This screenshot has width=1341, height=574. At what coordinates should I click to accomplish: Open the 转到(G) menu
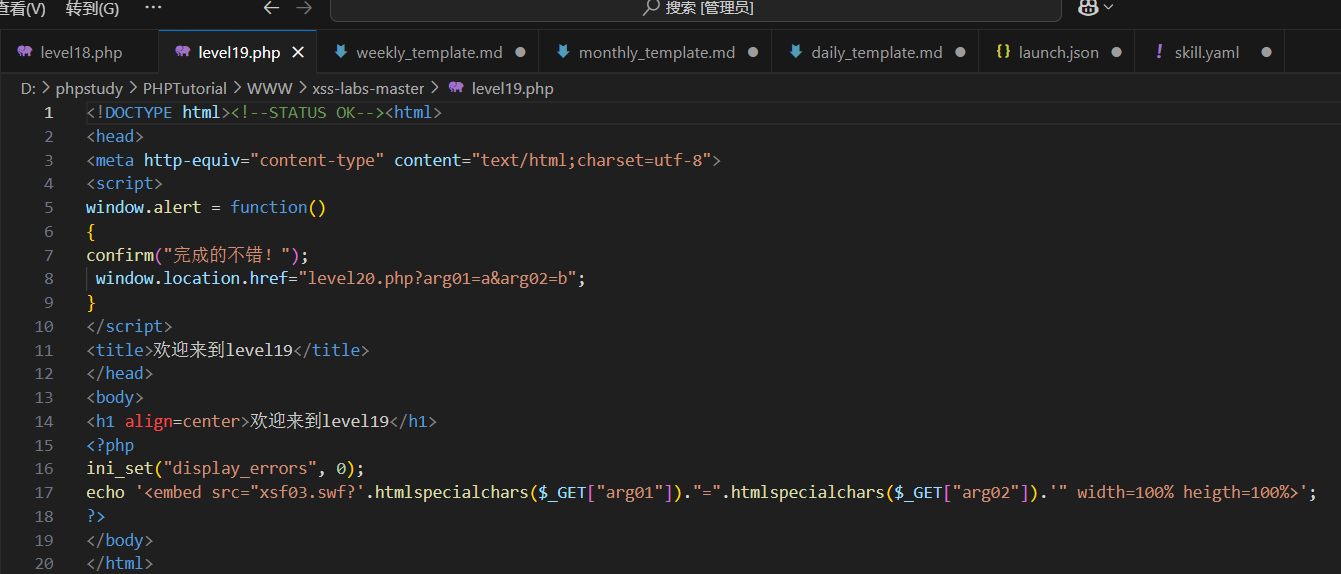(92, 8)
